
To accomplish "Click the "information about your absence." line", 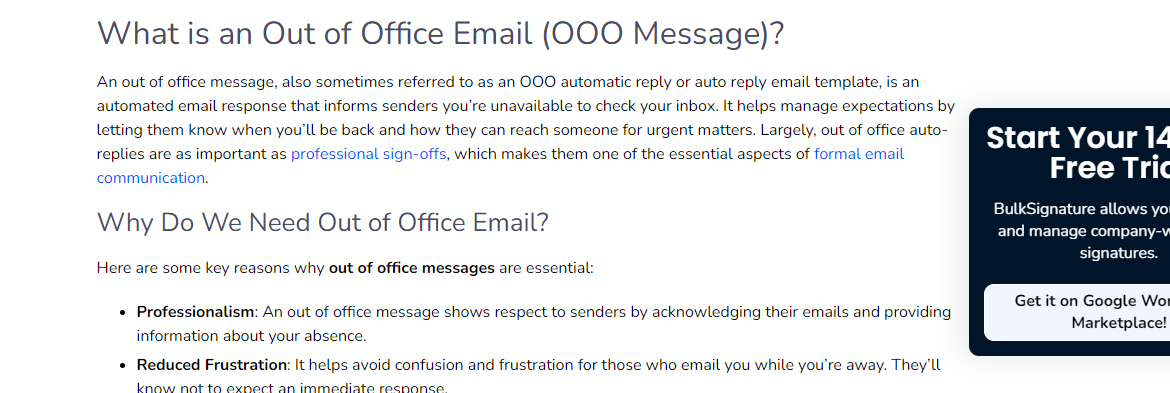I will click(251, 336).
